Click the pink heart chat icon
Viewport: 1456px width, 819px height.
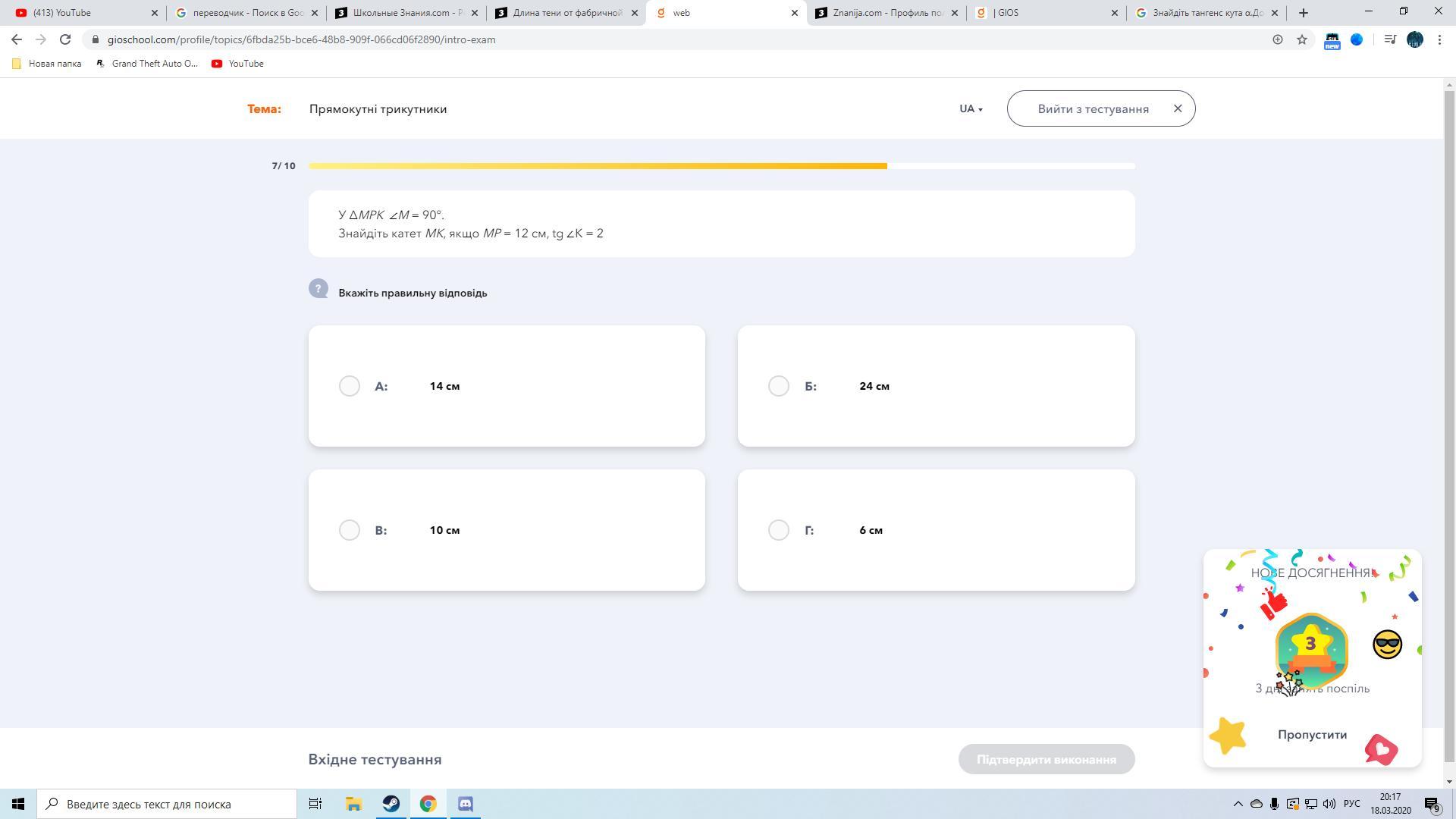click(x=1381, y=749)
